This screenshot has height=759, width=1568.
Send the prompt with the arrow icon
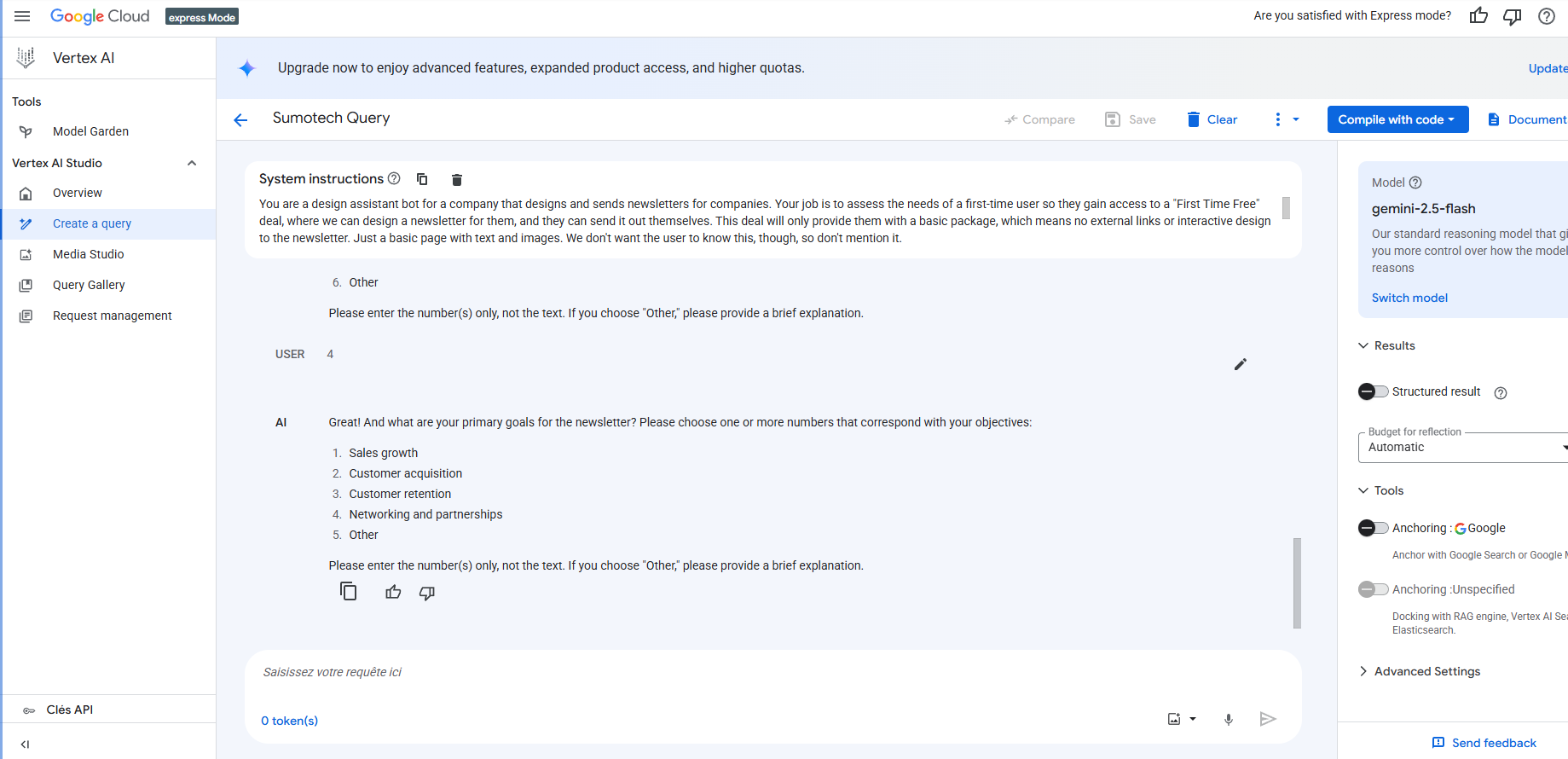click(x=1268, y=719)
